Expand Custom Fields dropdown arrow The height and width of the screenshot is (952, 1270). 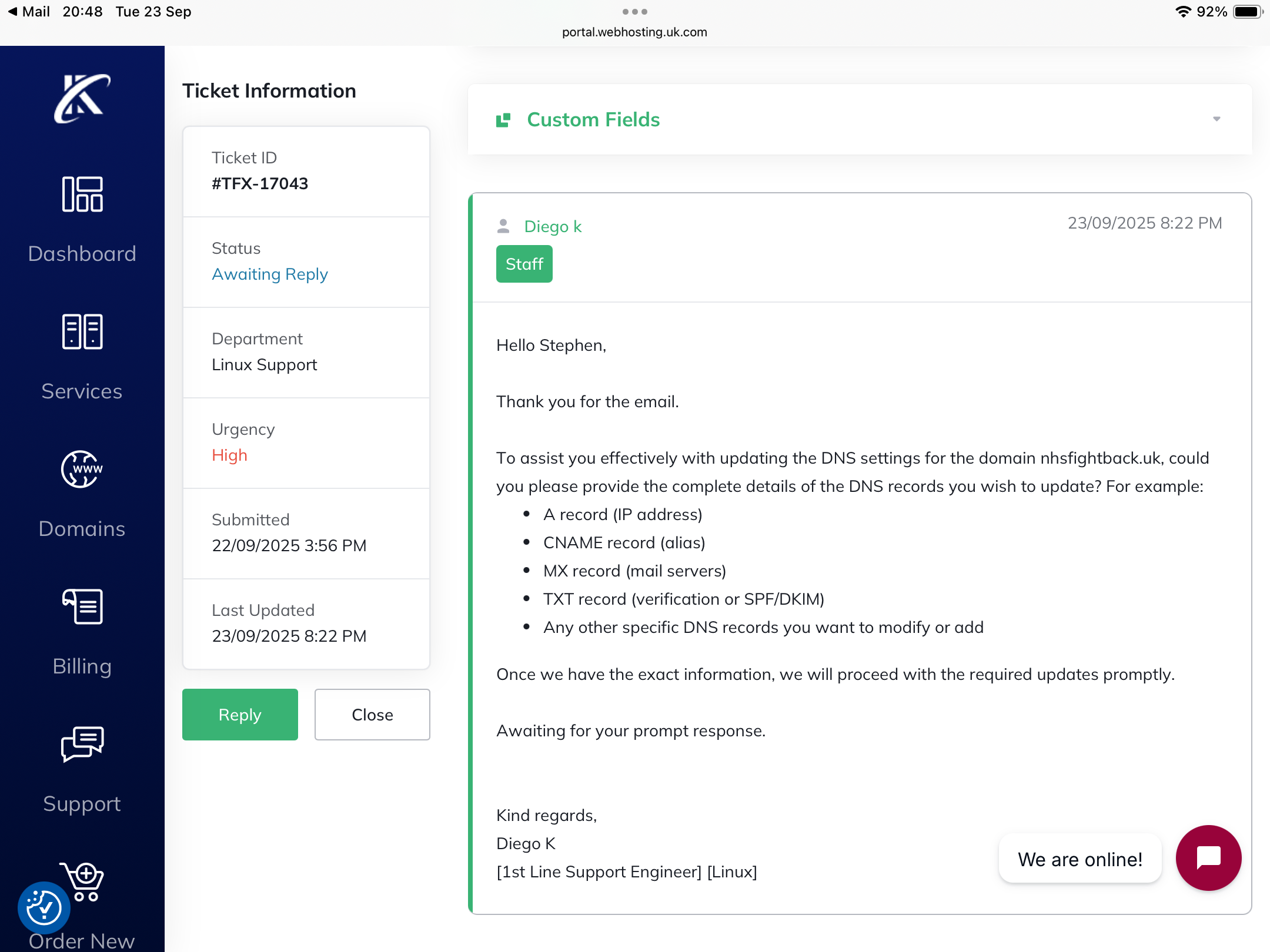(1216, 119)
